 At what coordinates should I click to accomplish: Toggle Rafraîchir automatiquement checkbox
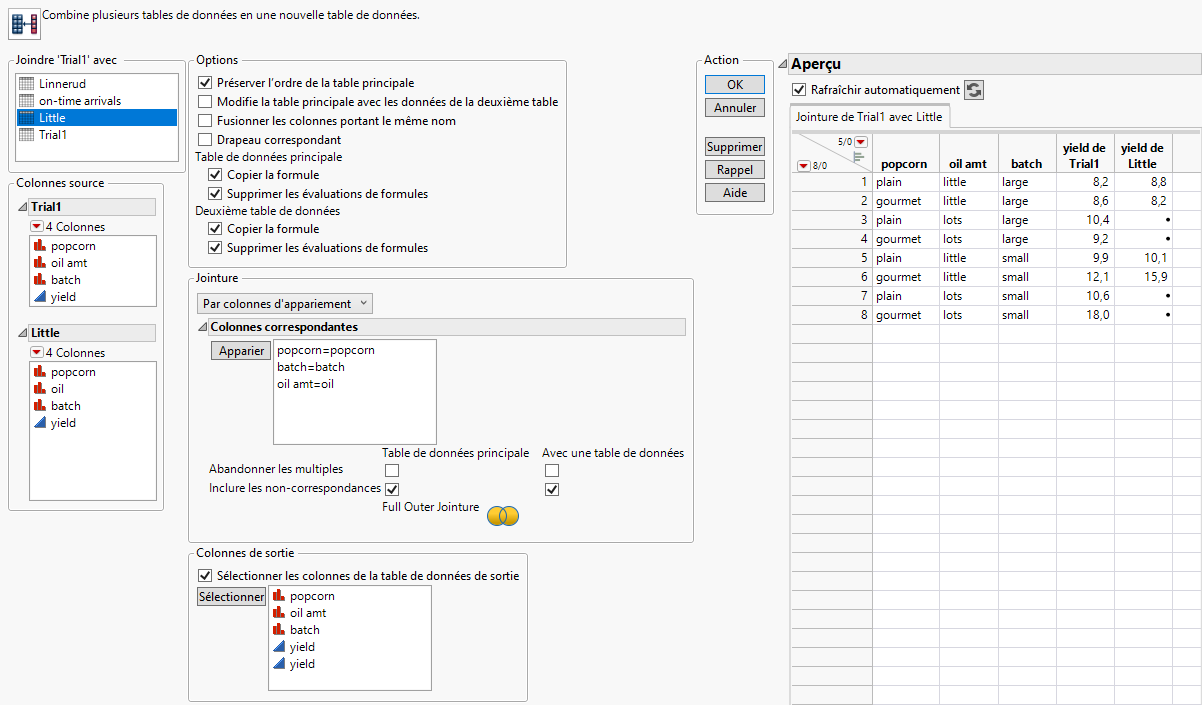799,90
